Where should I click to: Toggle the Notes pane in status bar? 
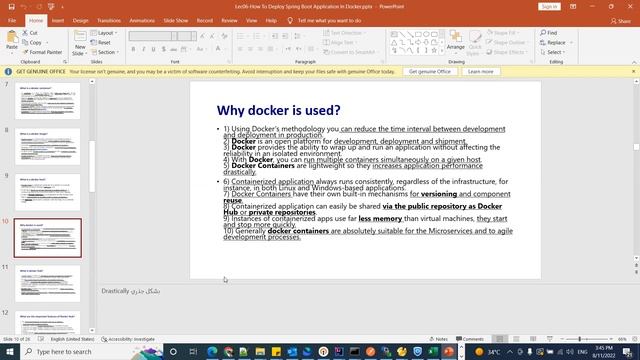pos(439,339)
